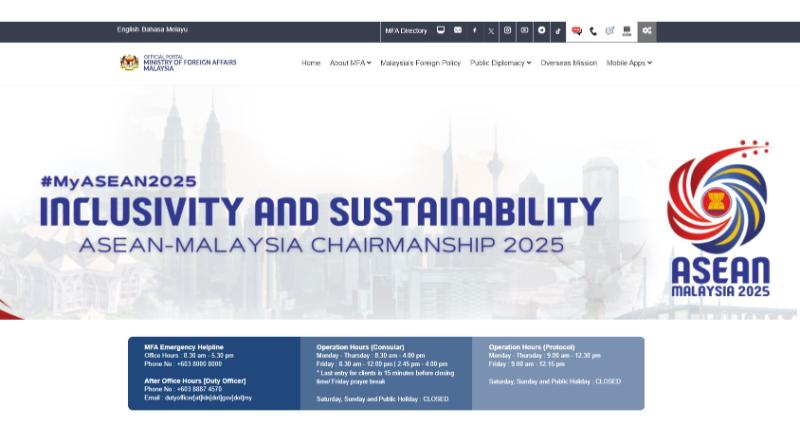Click the ASEAN Malaysia 2025 logo
800x445 pixels.
[x=718, y=218]
